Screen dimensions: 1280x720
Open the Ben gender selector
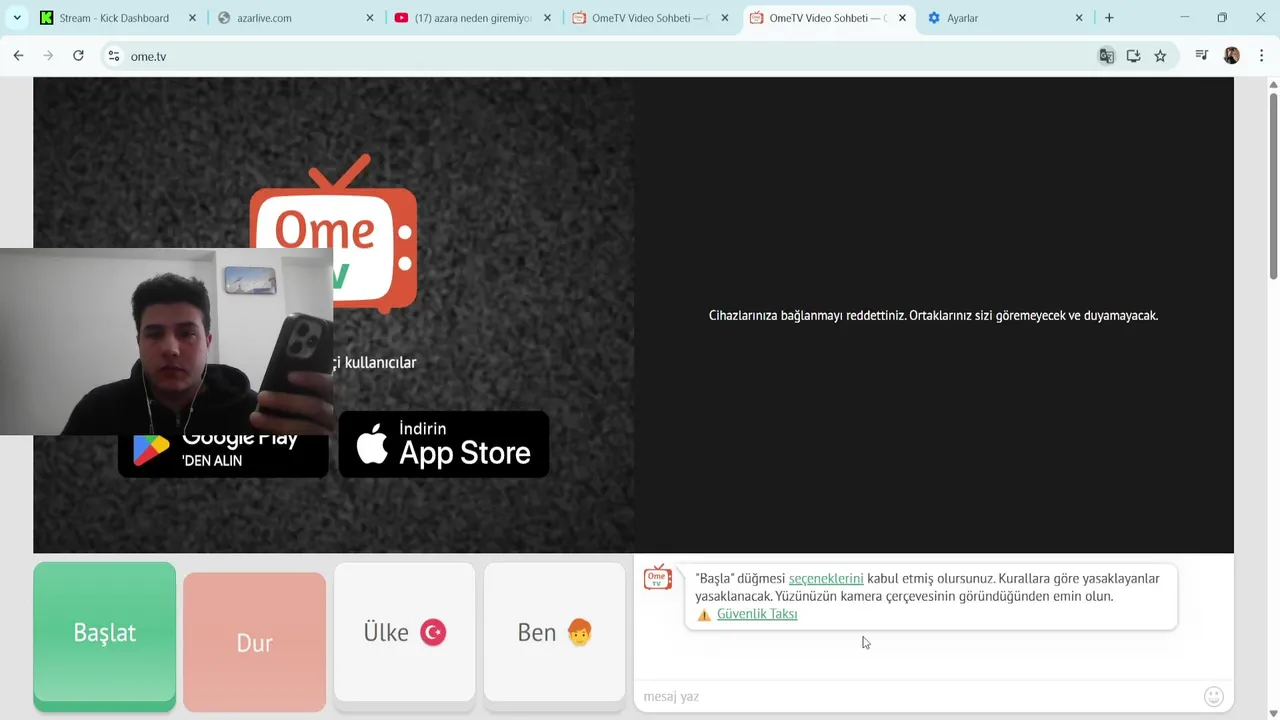[555, 633]
